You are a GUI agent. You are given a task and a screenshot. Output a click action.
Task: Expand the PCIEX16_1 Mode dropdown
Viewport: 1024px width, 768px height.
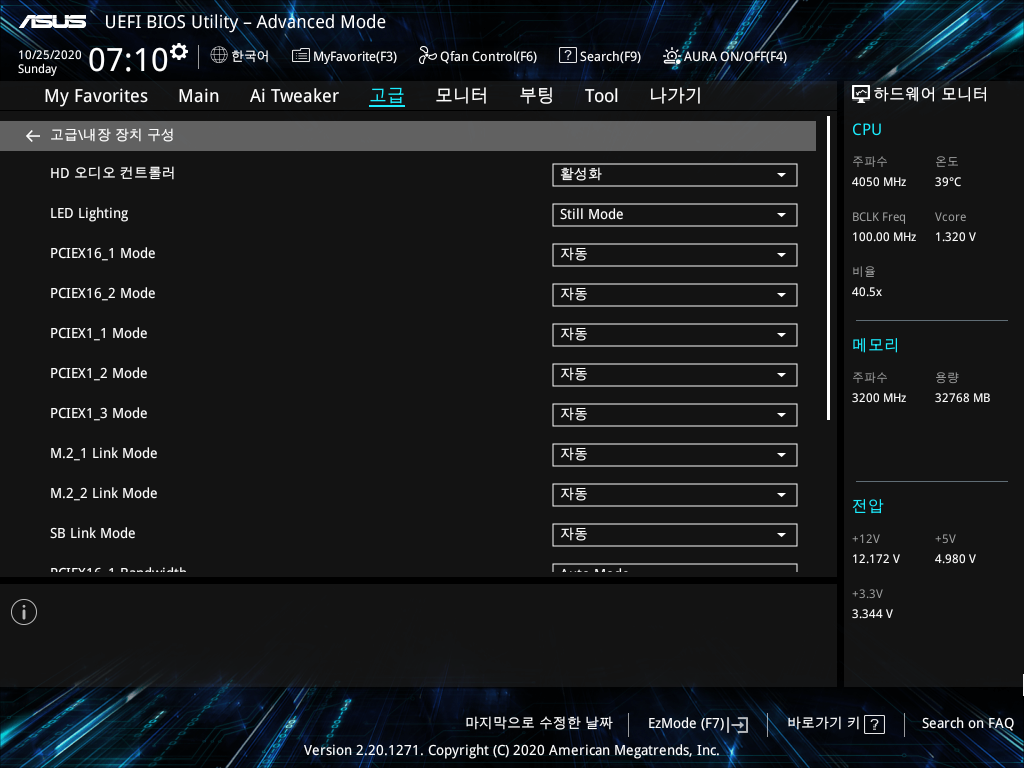click(675, 255)
